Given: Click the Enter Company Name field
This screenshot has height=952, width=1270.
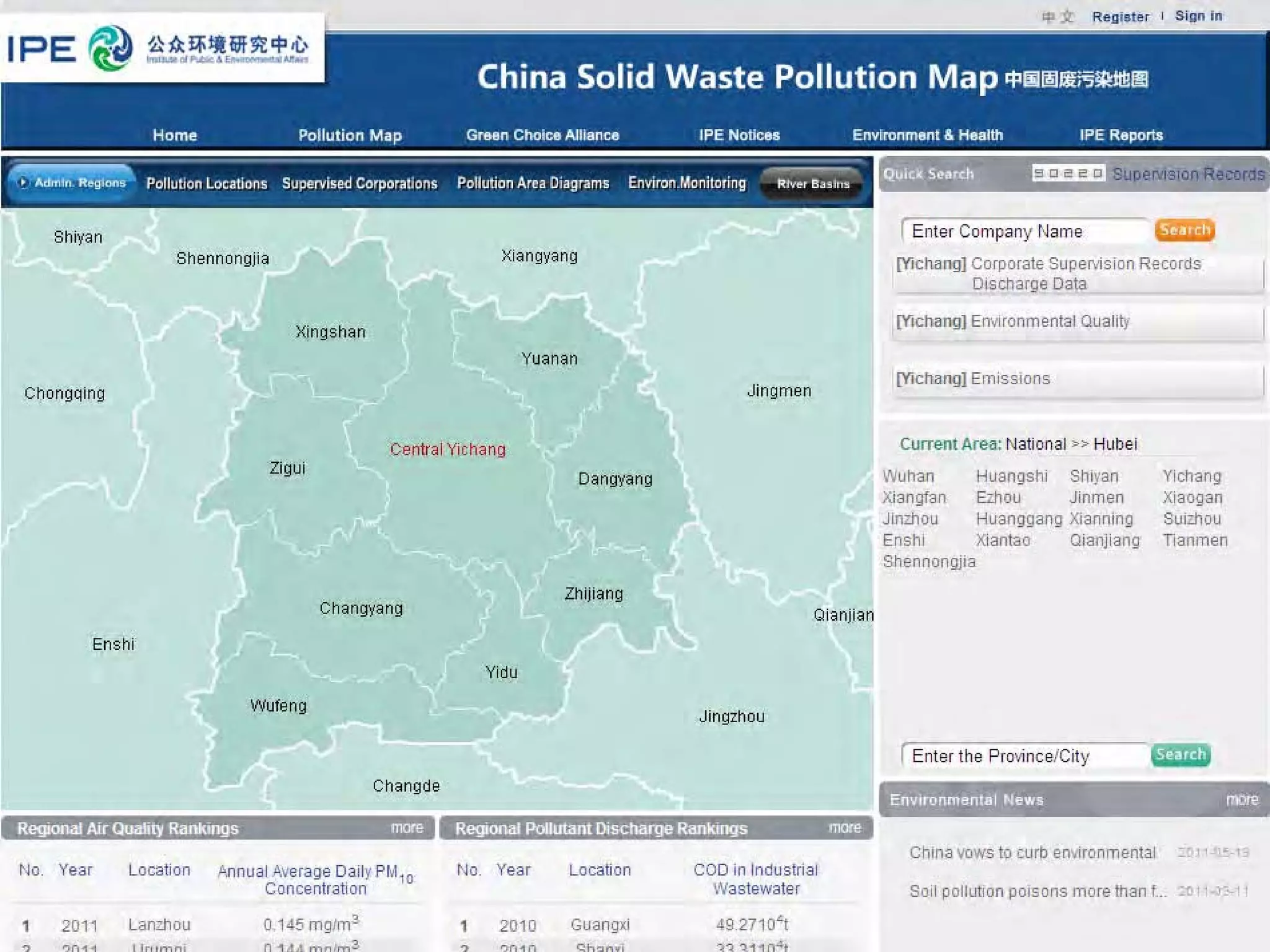Looking at the screenshot, I should 1026,231.
